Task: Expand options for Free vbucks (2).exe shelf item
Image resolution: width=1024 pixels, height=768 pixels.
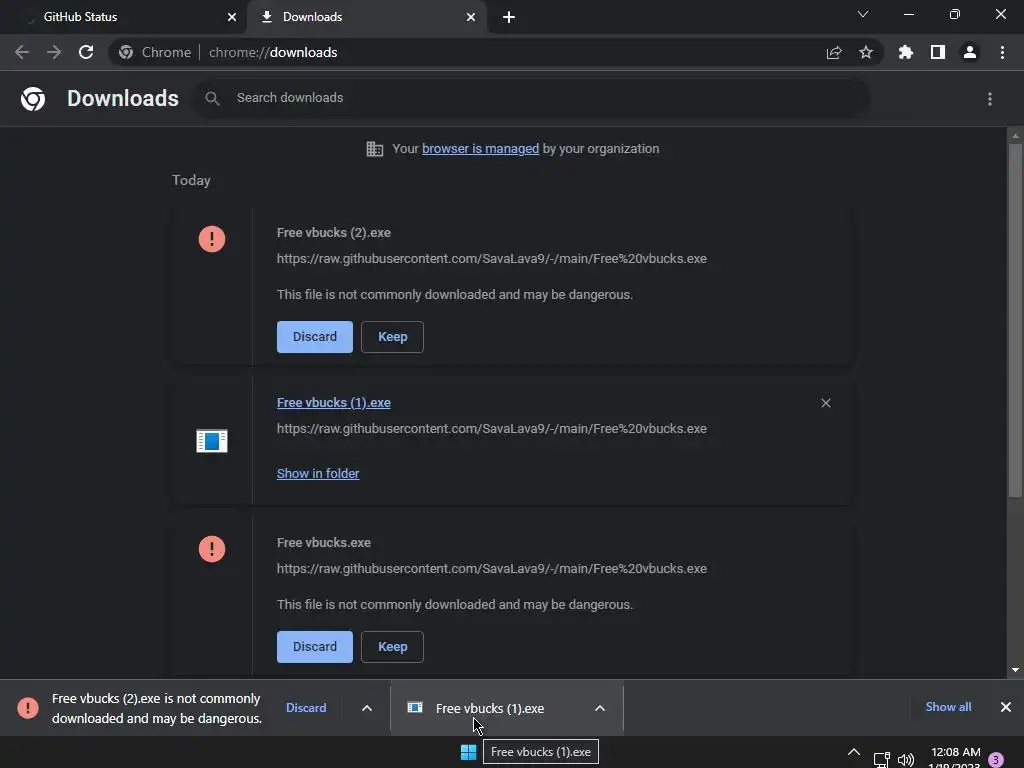Action: [x=367, y=708]
